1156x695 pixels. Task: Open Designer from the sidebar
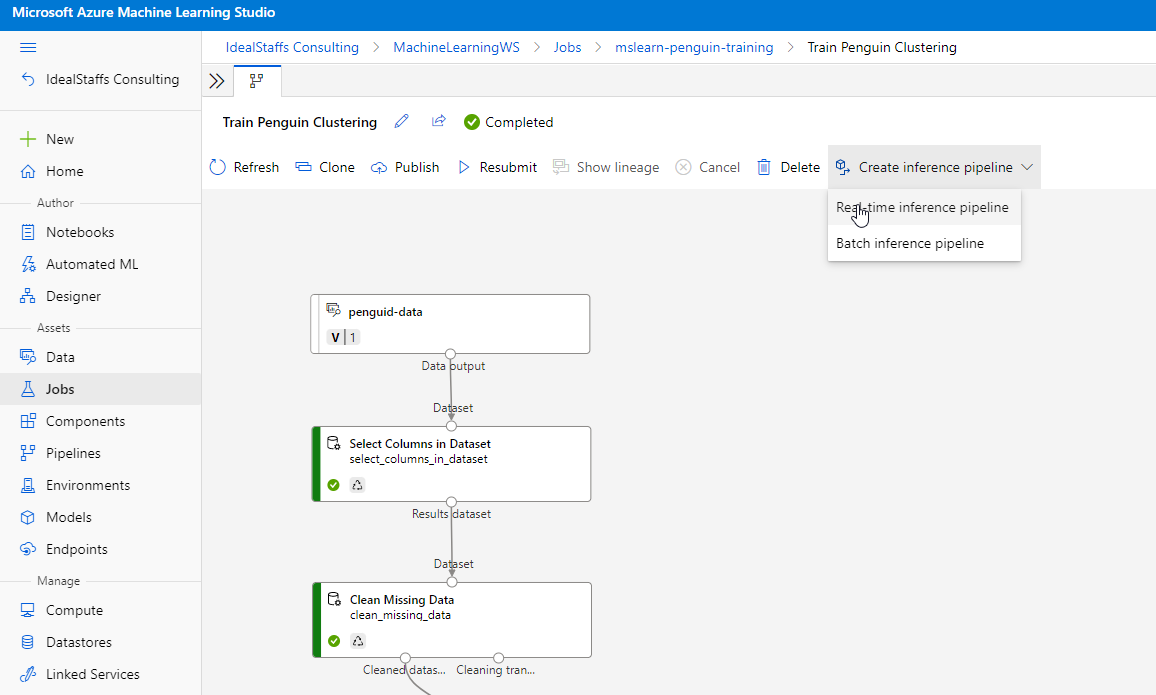73,296
